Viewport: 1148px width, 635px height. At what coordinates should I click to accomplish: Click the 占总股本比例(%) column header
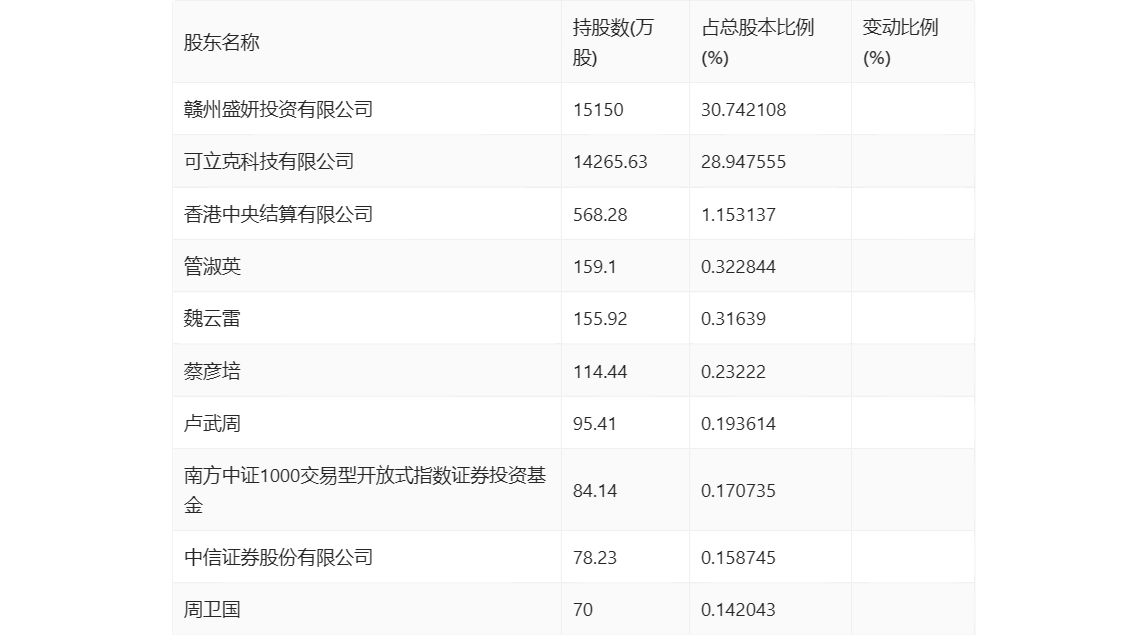tap(757, 42)
